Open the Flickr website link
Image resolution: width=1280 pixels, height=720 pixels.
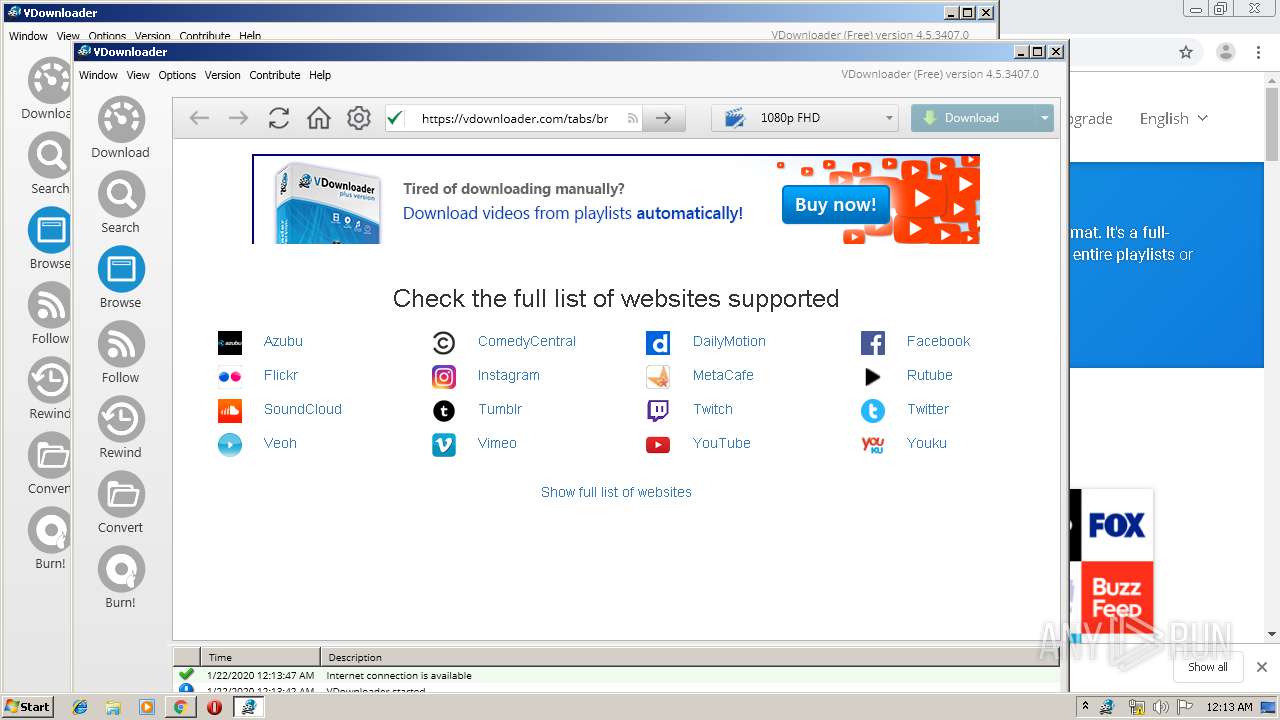(x=281, y=376)
